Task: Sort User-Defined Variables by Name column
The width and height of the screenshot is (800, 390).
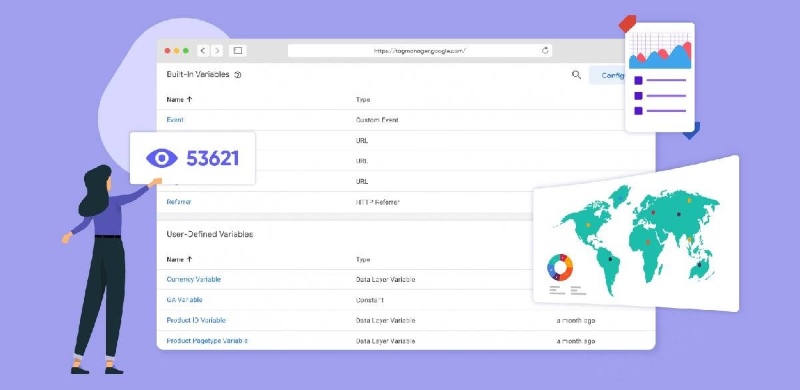Action: [179, 259]
